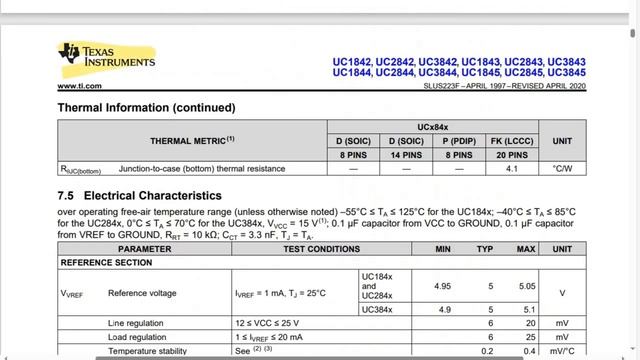The height and width of the screenshot is (360, 640).
Task: Open the UC2845 part number link
Action: click(x=524, y=73)
